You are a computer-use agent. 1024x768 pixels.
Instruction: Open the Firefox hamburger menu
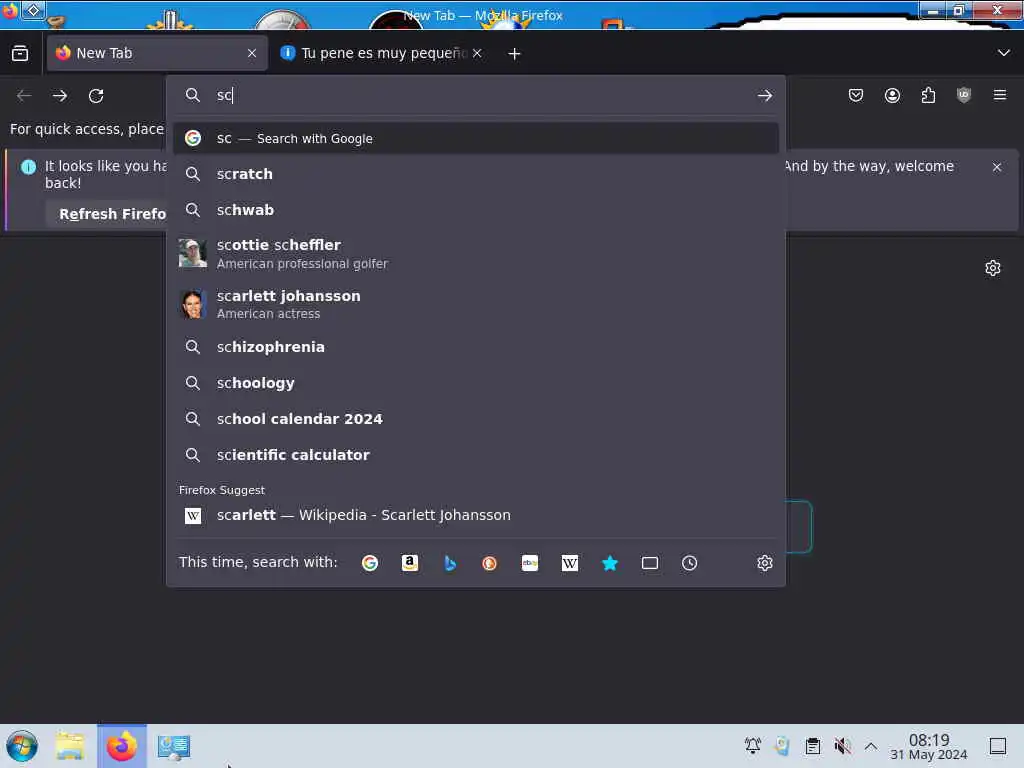tap(1000, 95)
